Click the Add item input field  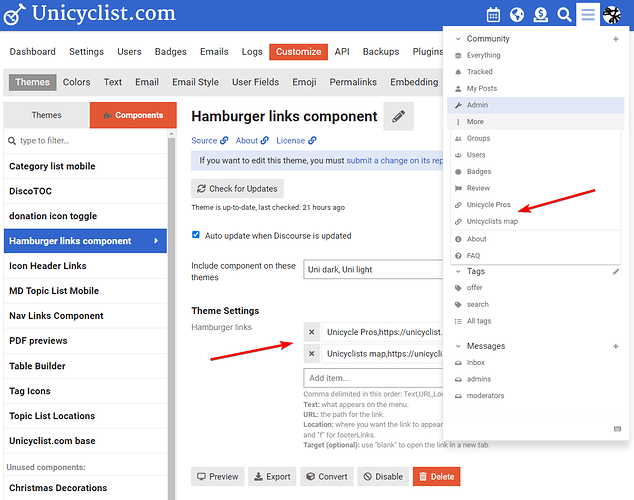tap(373, 378)
